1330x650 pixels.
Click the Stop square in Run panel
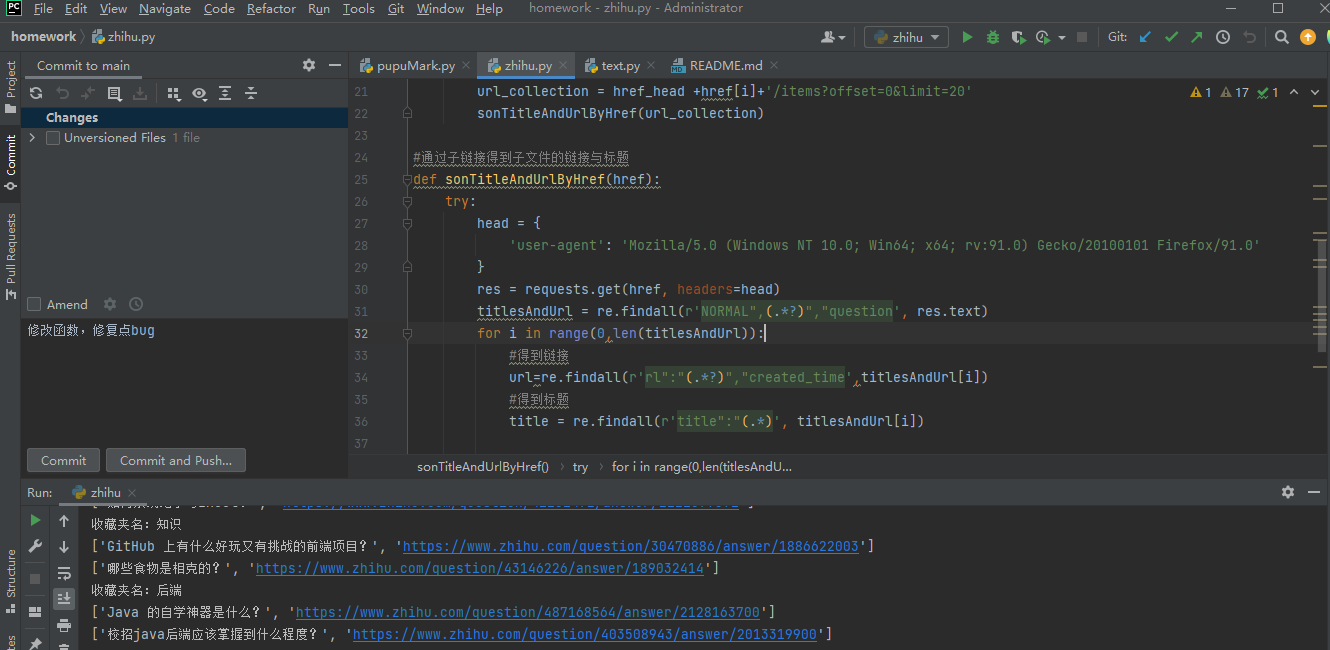click(36, 579)
